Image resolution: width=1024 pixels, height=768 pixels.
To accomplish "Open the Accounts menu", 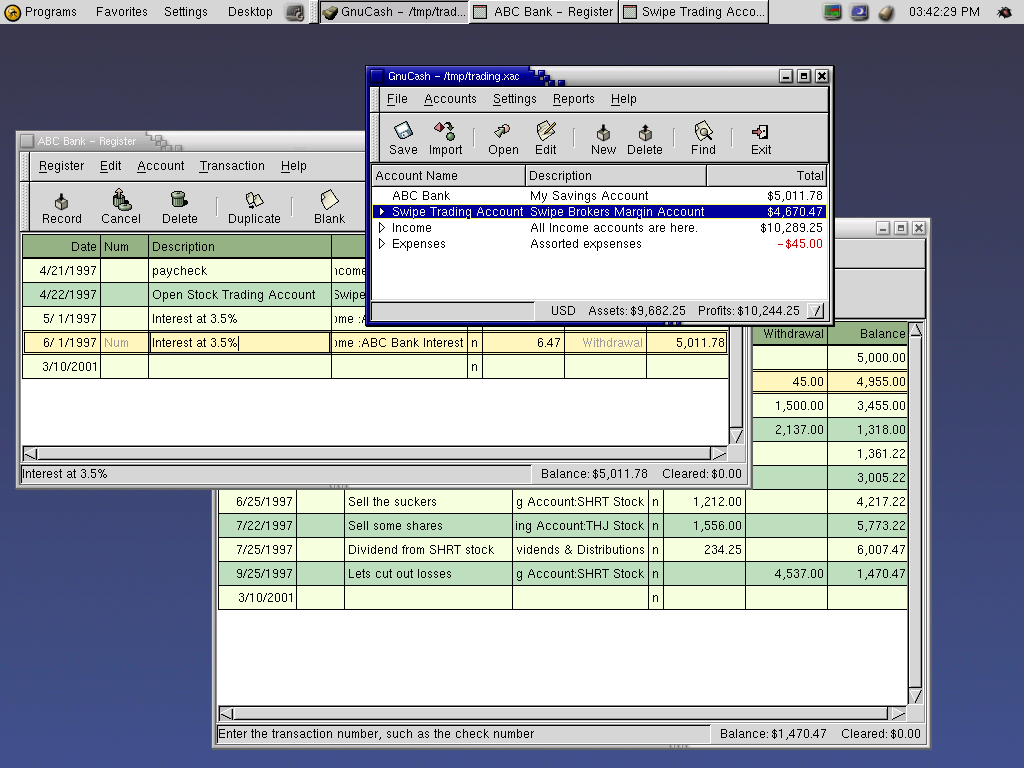I will point(450,99).
